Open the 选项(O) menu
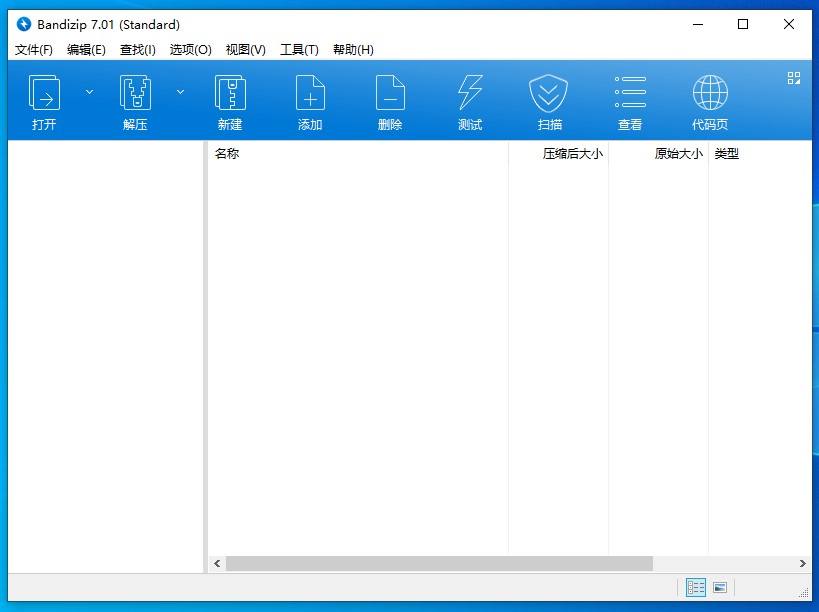The height and width of the screenshot is (612, 819). 190,50
